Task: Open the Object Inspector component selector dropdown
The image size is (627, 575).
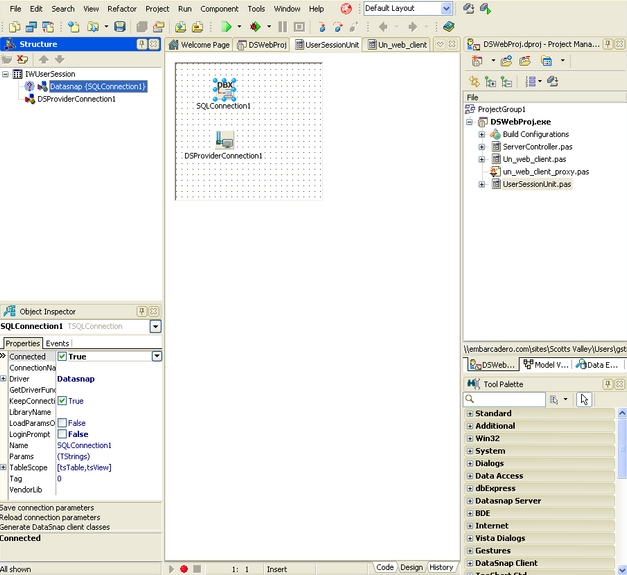Action: [x=156, y=326]
